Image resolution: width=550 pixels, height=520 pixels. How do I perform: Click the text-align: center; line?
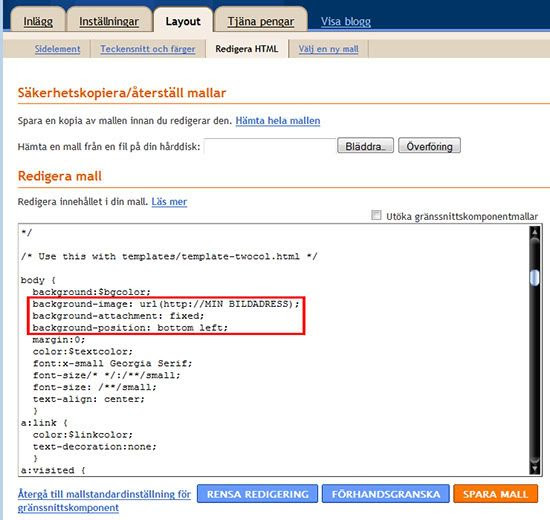88,399
